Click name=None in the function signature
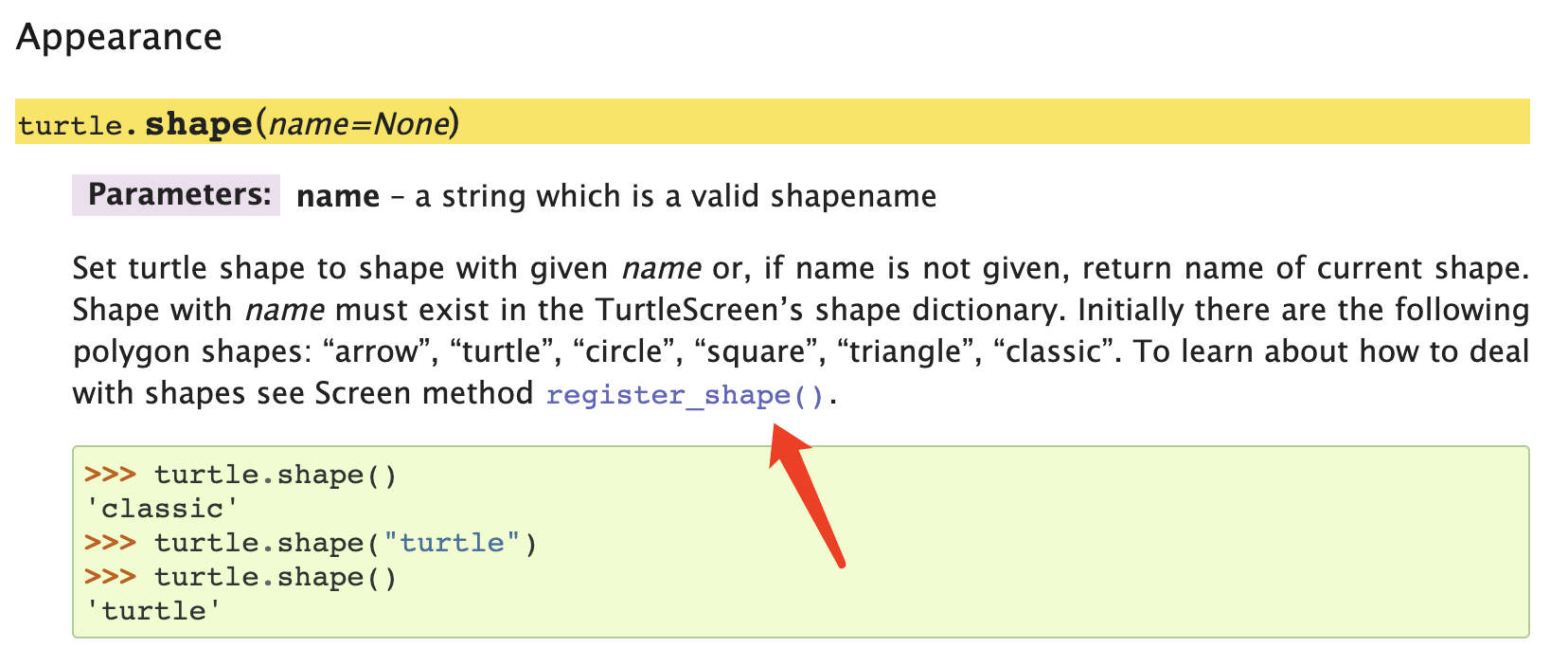This screenshot has height=665, width=1568. tap(358, 123)
